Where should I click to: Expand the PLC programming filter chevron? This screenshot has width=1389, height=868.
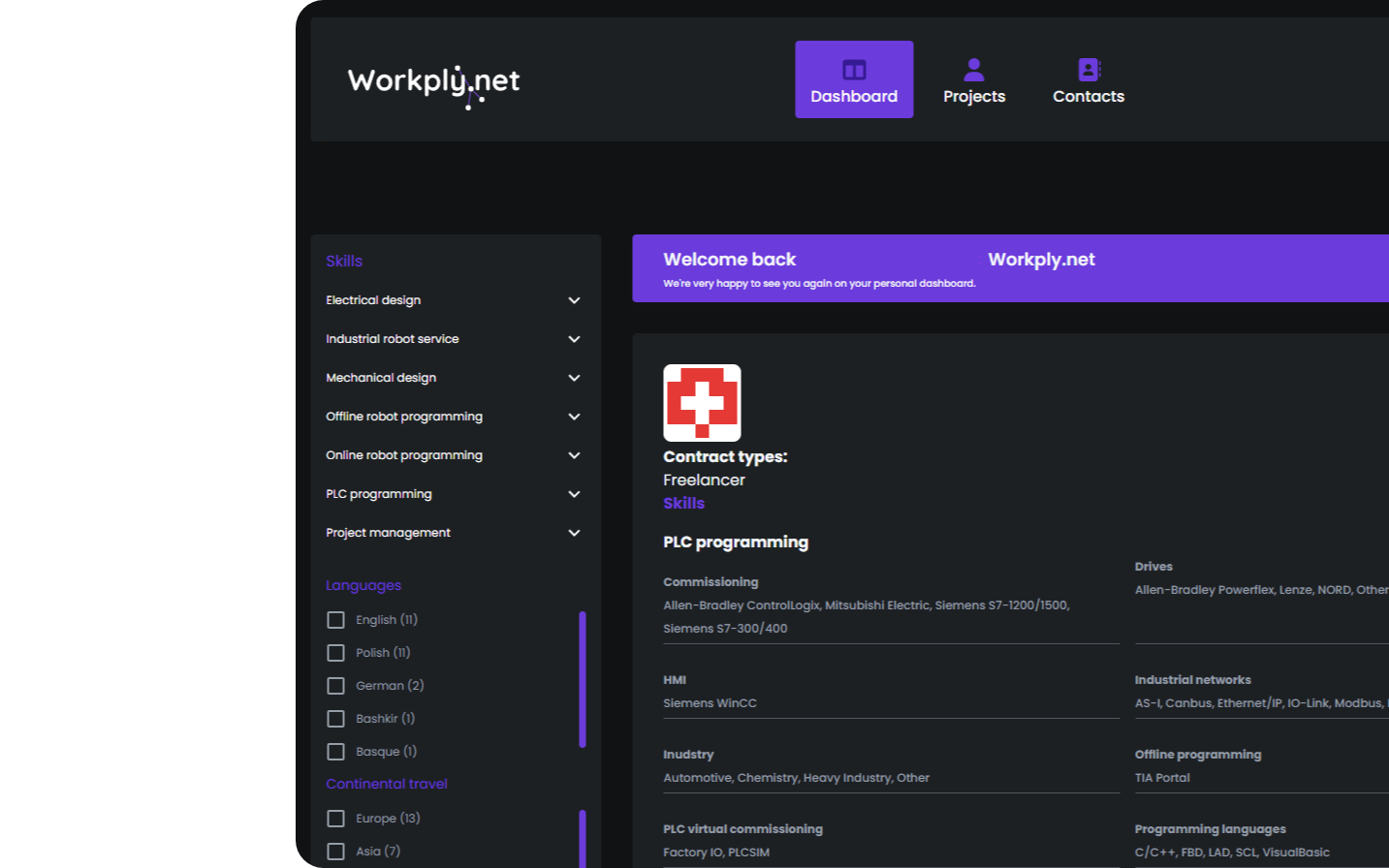(574, 494)
